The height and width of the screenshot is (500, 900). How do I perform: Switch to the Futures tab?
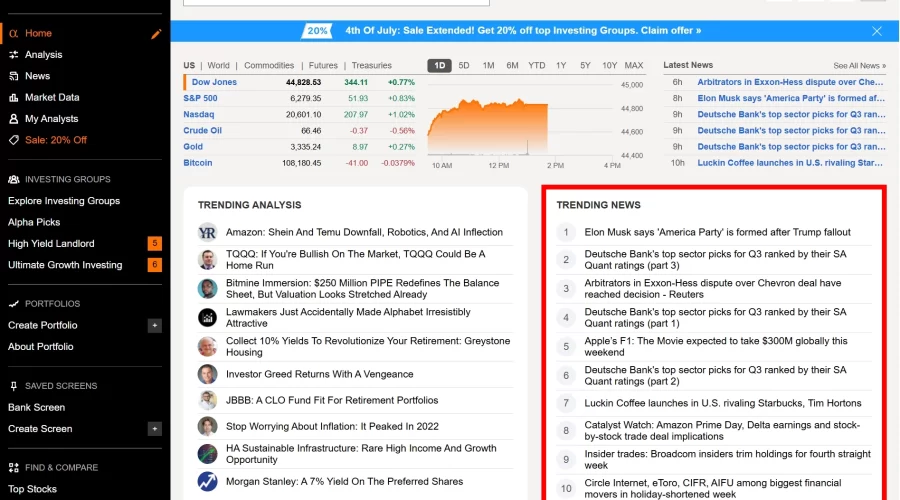(x=323, y=65)
